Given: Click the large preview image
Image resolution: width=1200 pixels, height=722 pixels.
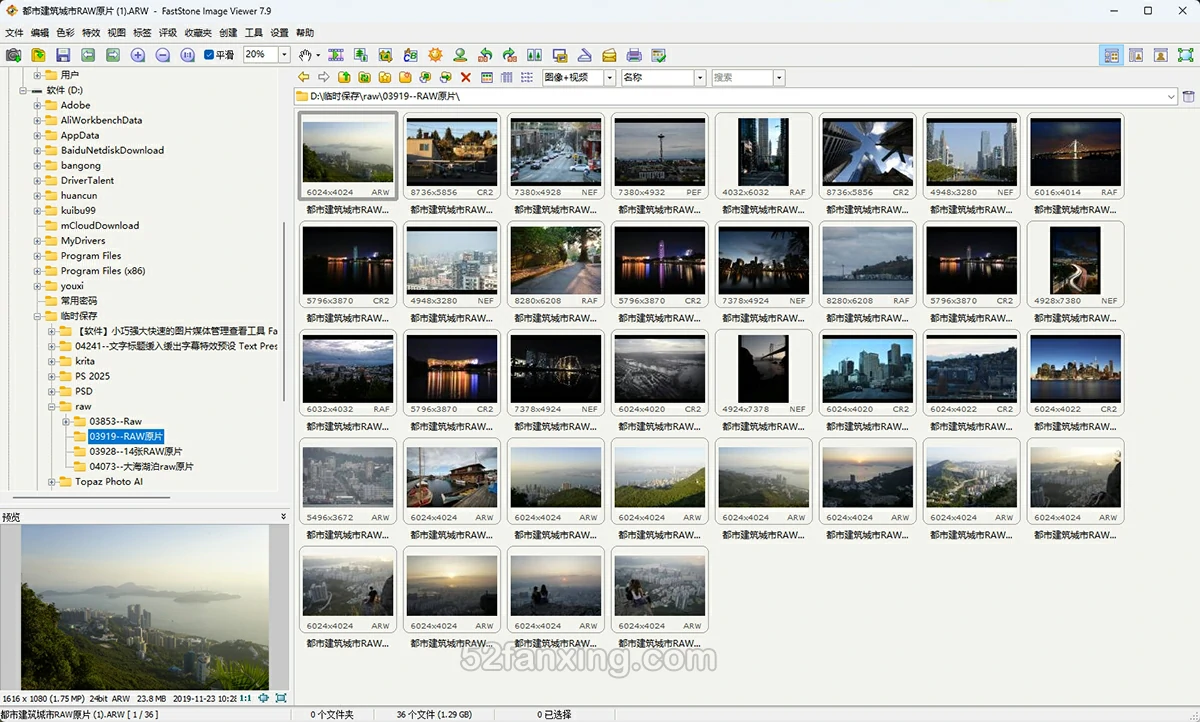Looking at the screenshot, I should coord(145,606).
